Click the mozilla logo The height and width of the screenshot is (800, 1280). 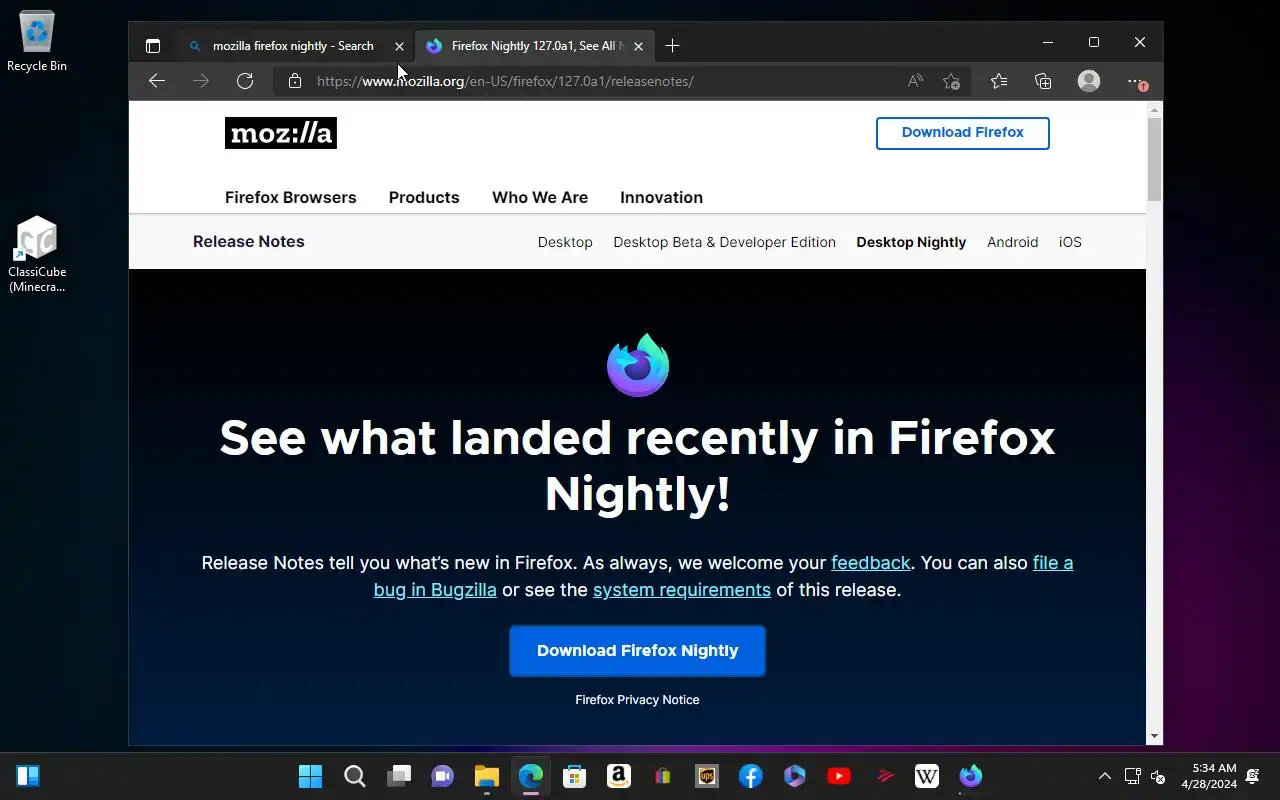(281, 133)
